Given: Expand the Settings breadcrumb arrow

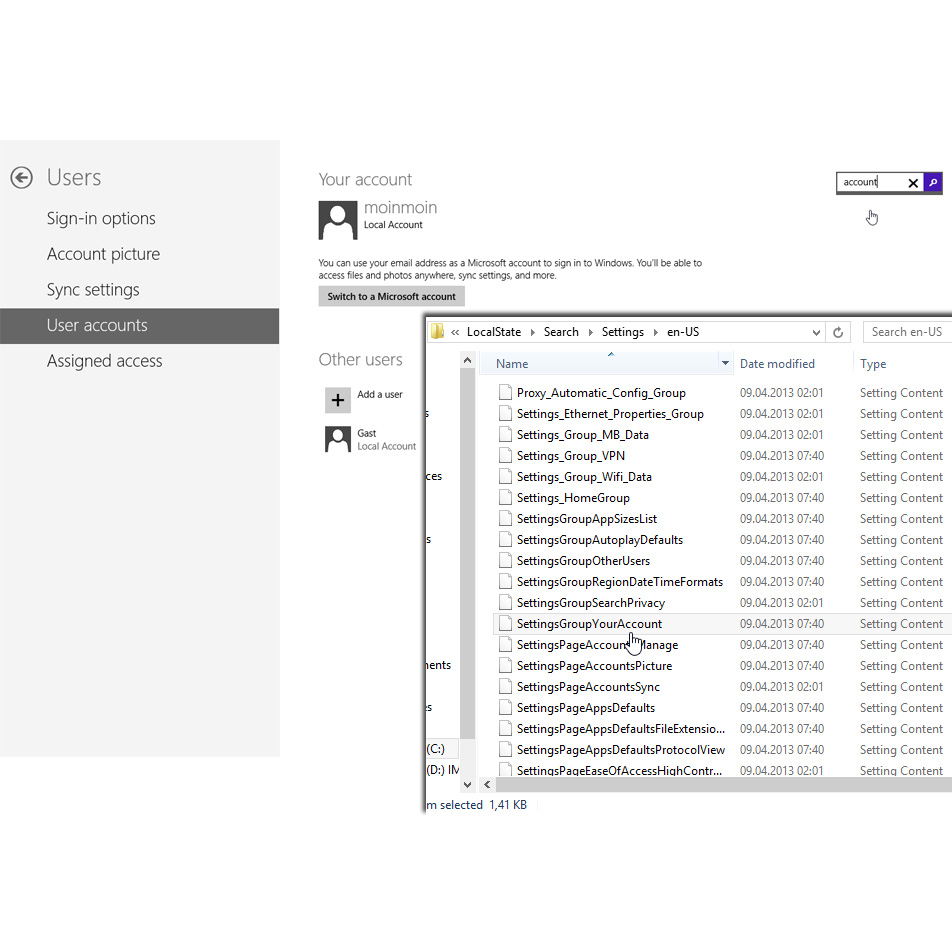Looking at the screenshot, I should coord(656,332).
